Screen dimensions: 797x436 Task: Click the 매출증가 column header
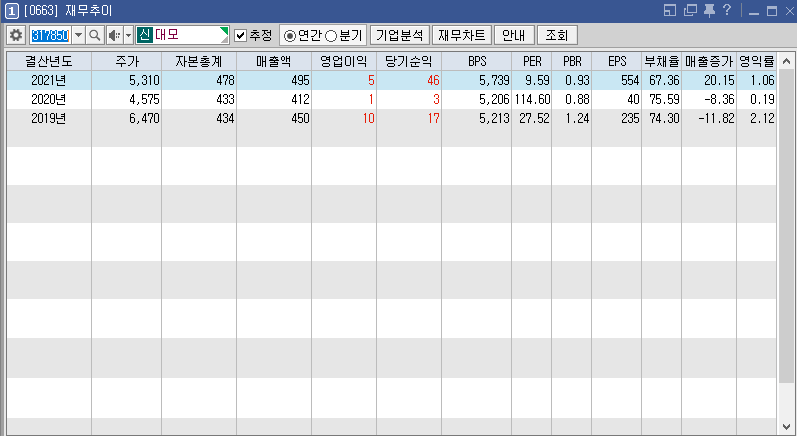coord(709,61)
